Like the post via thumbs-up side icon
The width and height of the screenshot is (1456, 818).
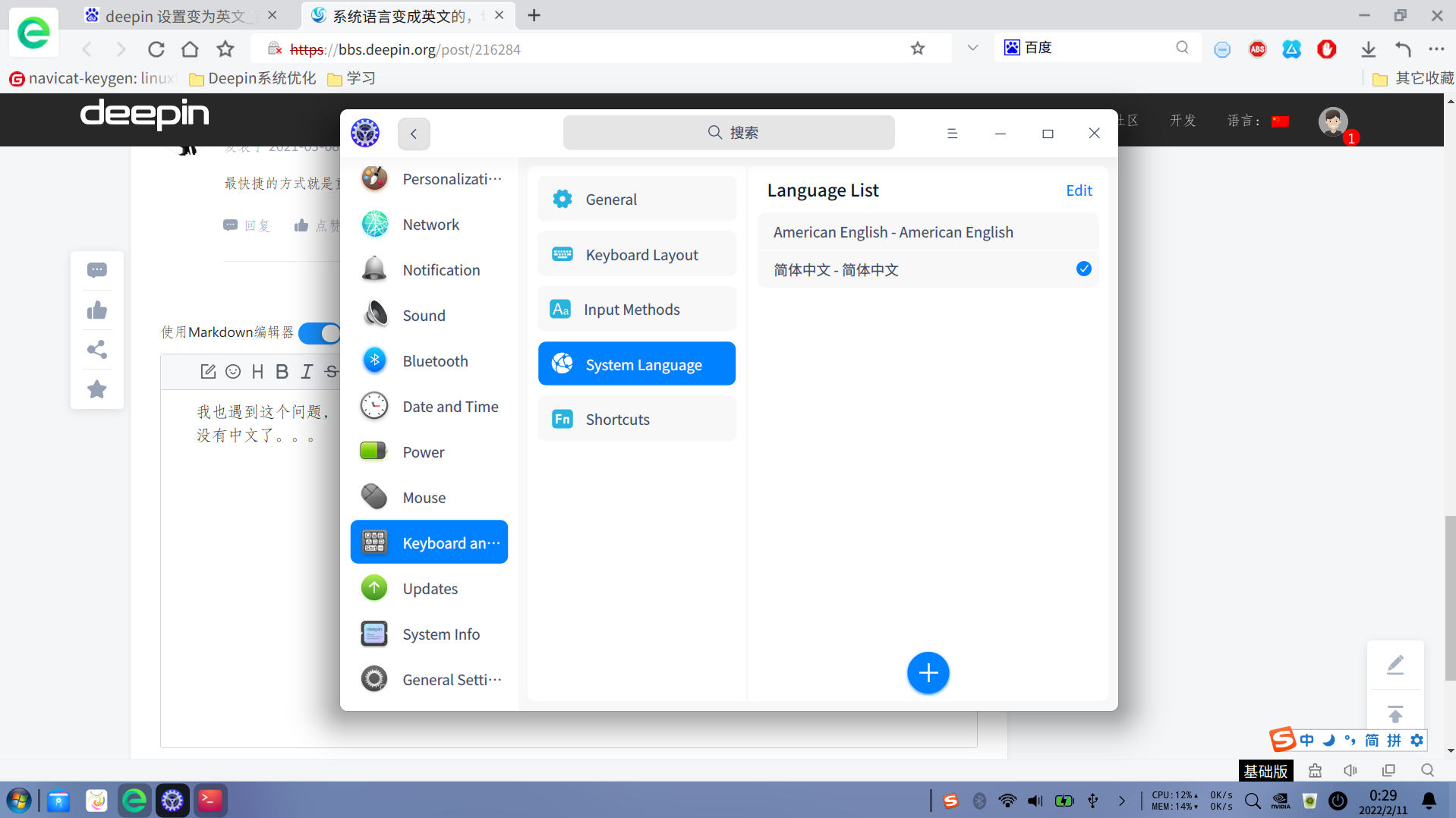click(97, 310)
